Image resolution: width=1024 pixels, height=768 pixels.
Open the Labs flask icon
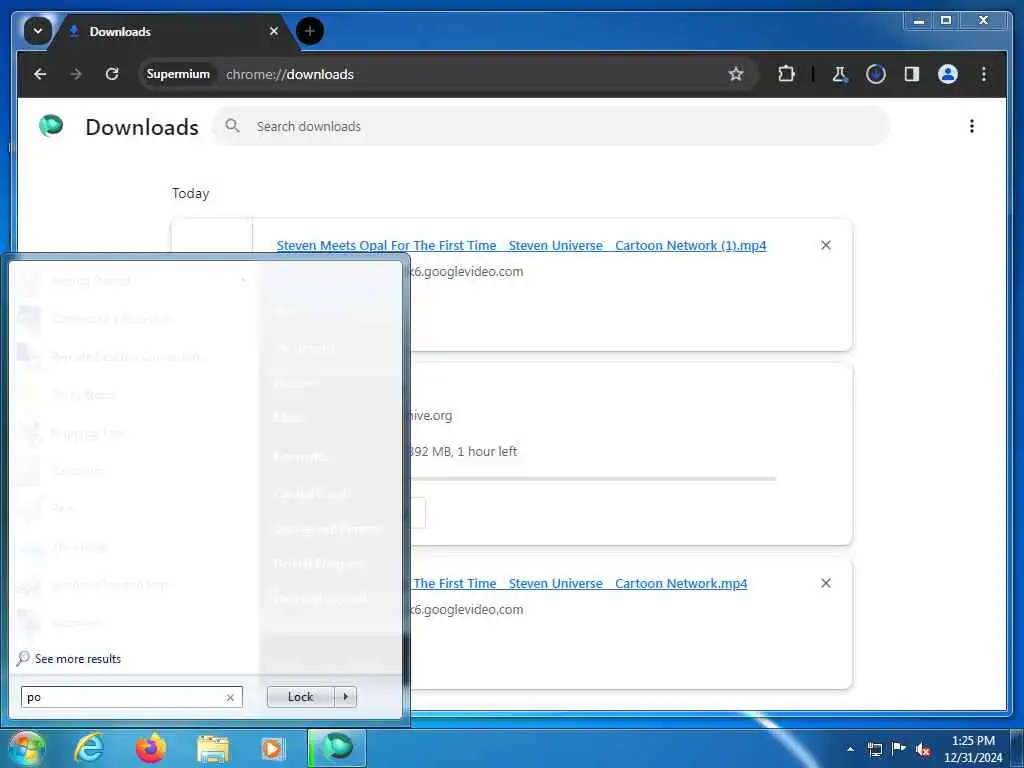840,74
